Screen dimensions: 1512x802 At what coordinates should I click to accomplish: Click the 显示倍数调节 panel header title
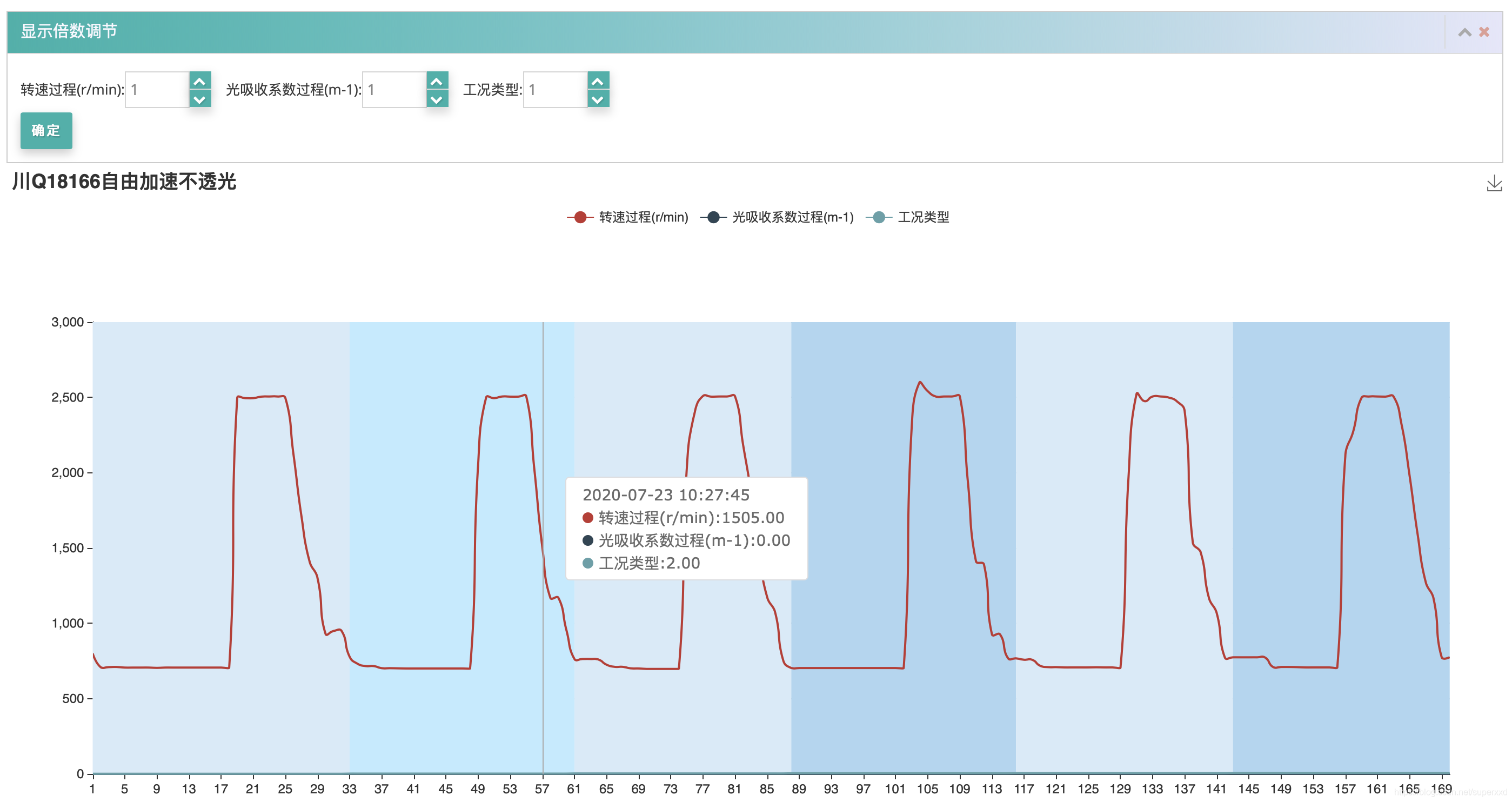(69, 31)
